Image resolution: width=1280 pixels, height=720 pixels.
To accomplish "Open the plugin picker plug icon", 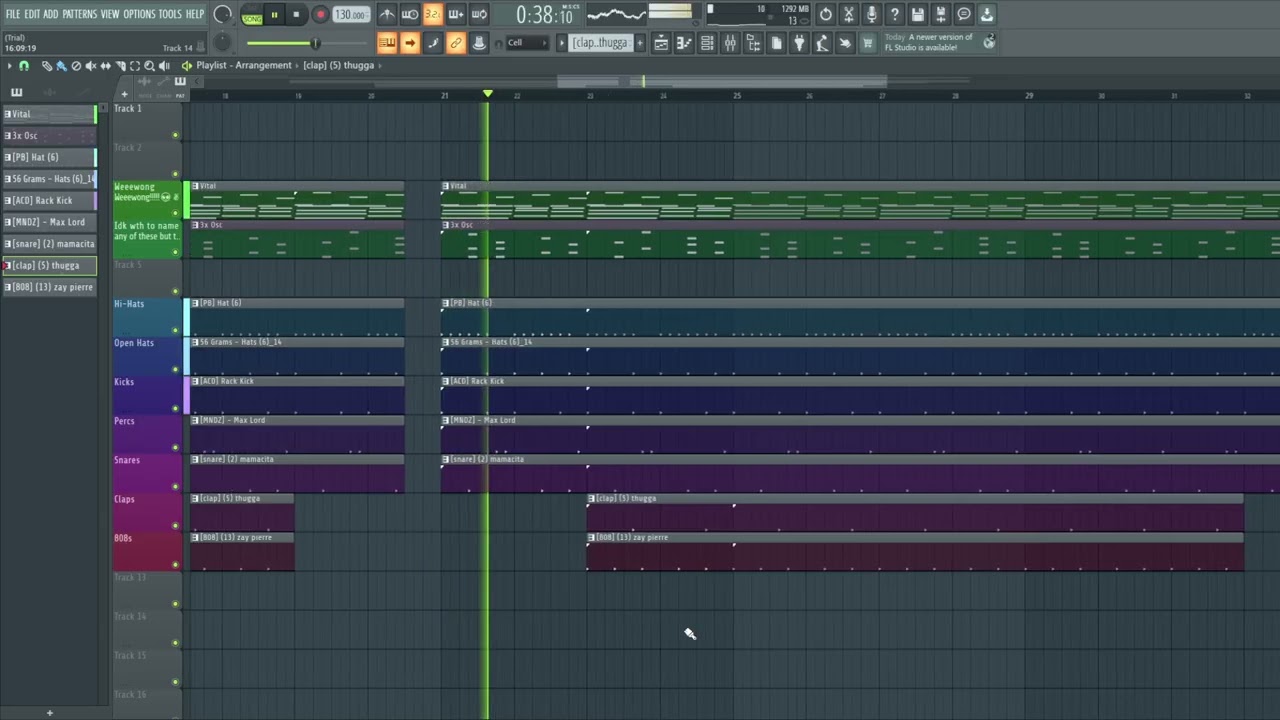I will 799,43.
